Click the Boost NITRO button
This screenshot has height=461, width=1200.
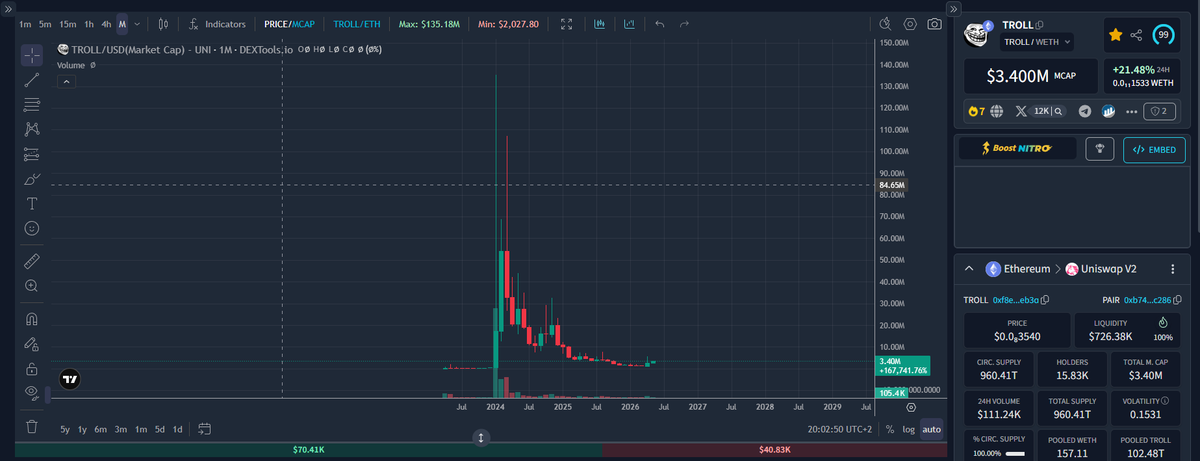click(1018, 149)
